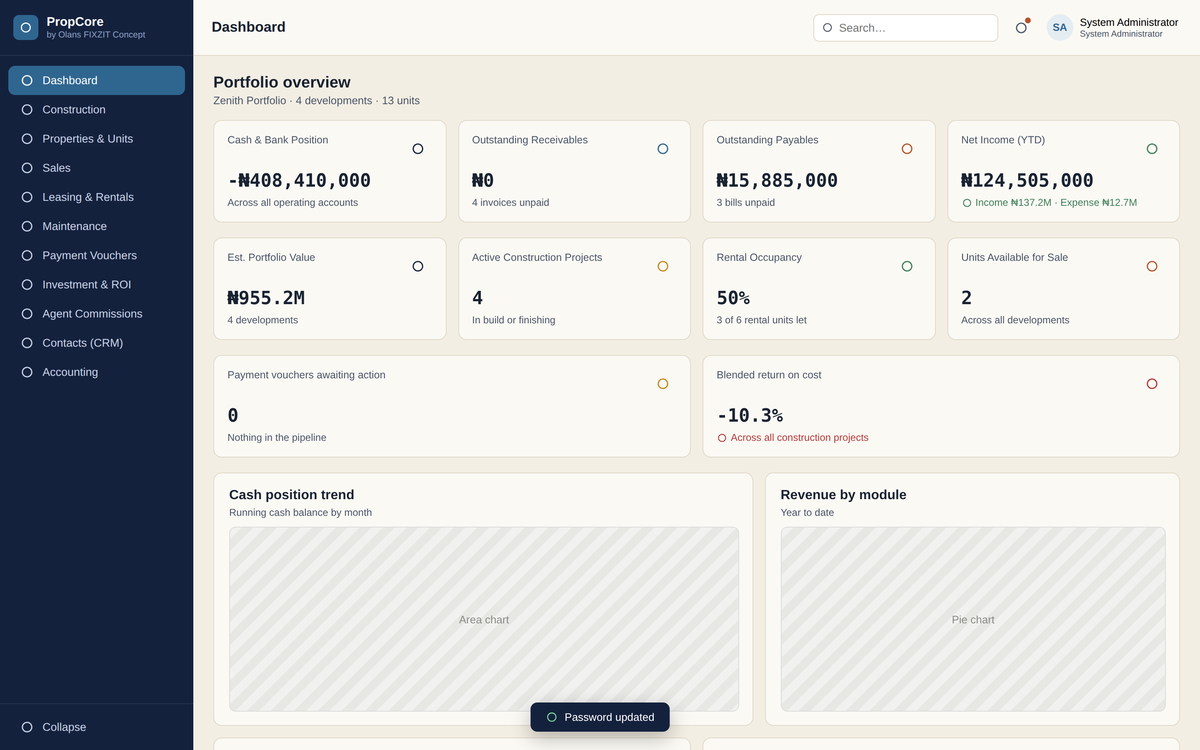Click 'Income ₦137.2M · Expense ₦12.7M' text

(x=1056, y=203)
